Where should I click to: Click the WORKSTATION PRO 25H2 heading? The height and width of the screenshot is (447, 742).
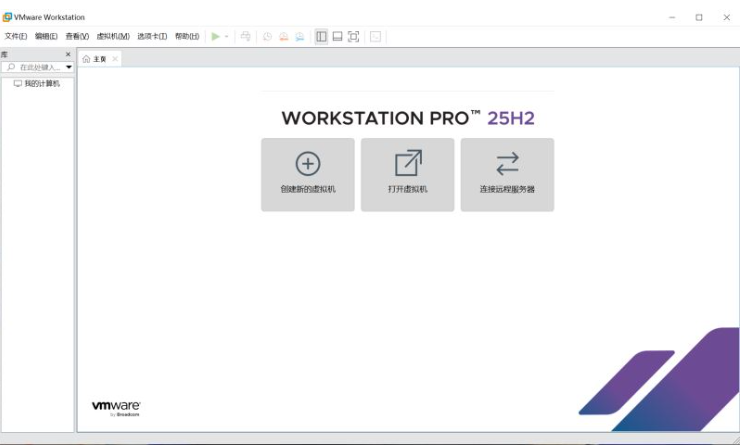pos(408,118)
